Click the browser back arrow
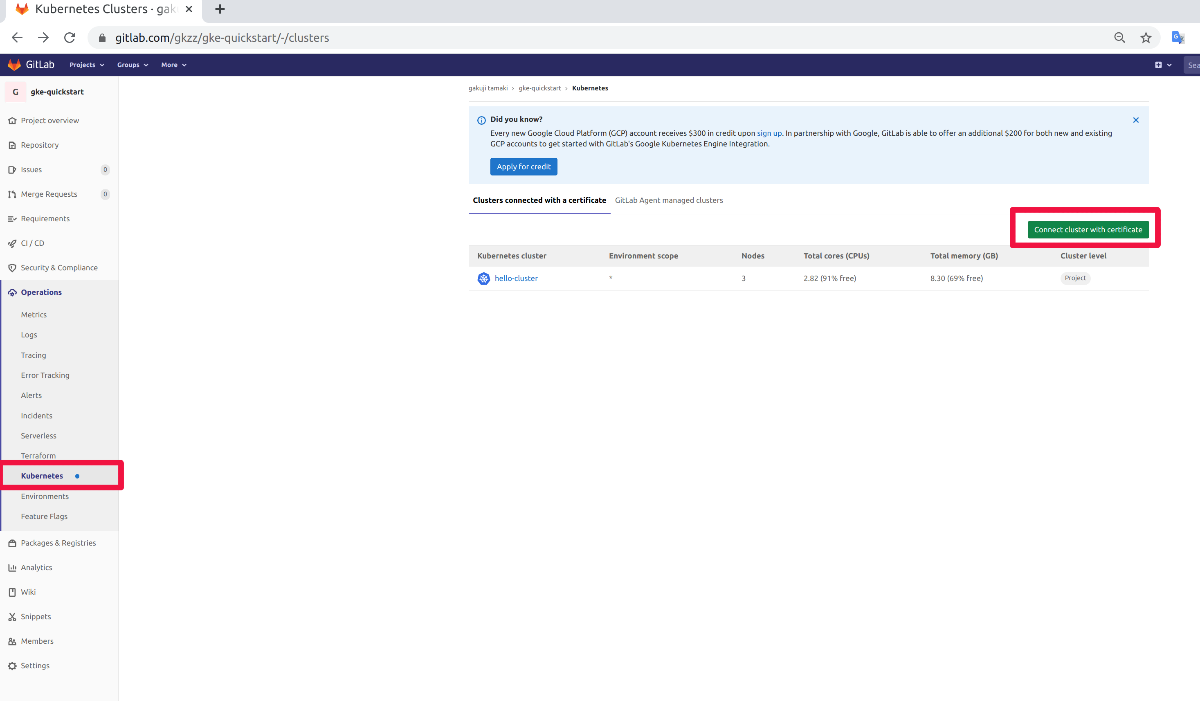The width and height of the screenshot is (1200, 701). point(17,37)
